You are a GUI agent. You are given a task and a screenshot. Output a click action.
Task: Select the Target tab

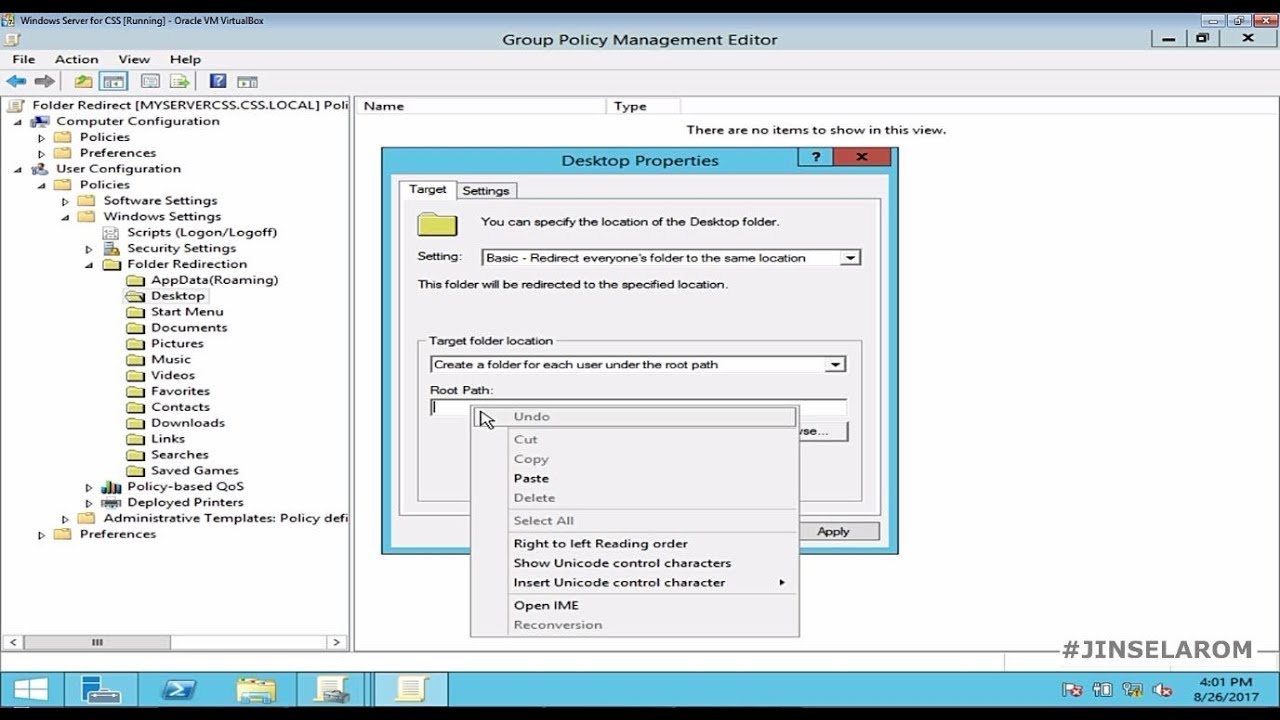(428, 189)
